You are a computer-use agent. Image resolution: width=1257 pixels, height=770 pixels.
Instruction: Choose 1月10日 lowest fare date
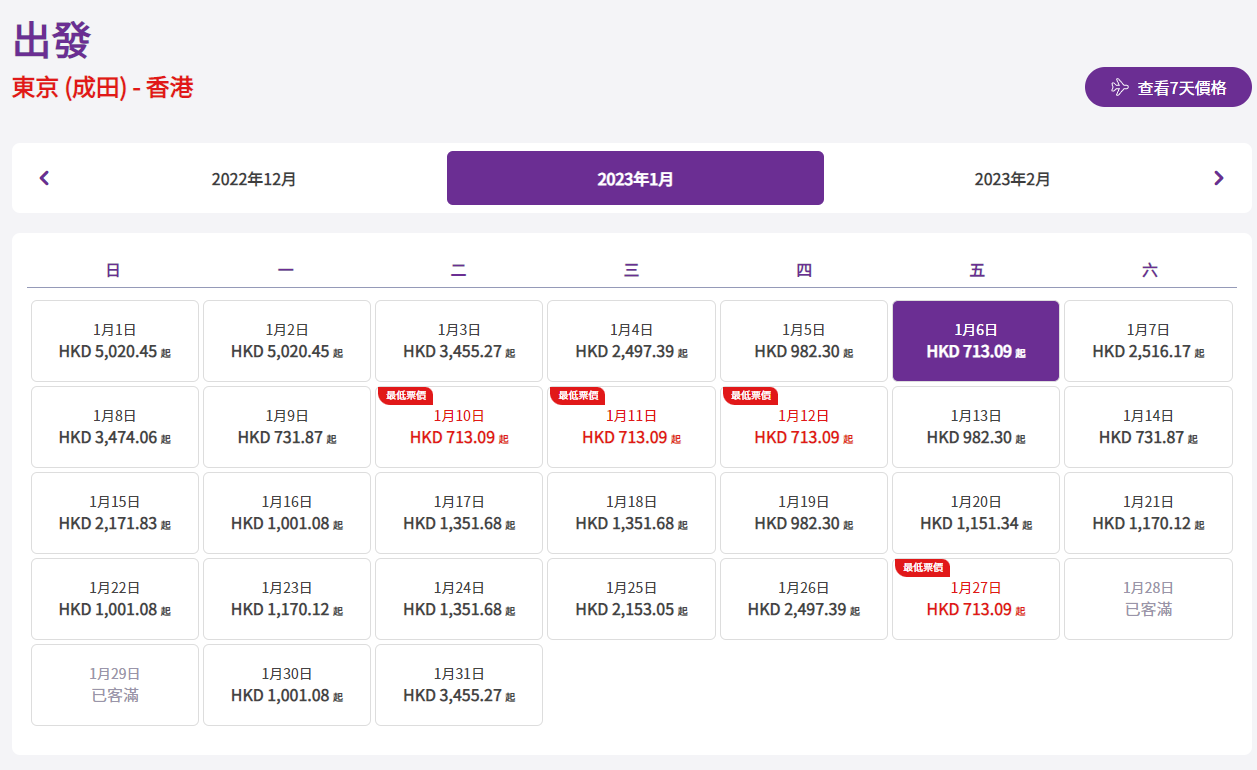[x=459, y=428]
